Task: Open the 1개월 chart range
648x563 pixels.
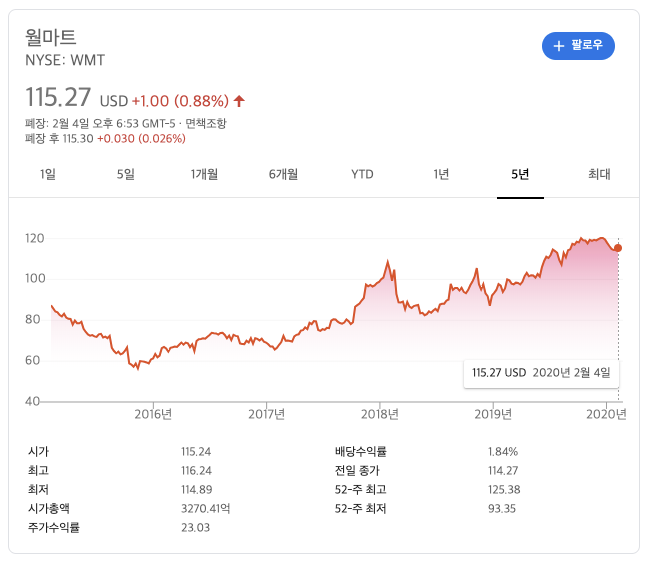Action: pyautogui.click(x=204, y=174)
